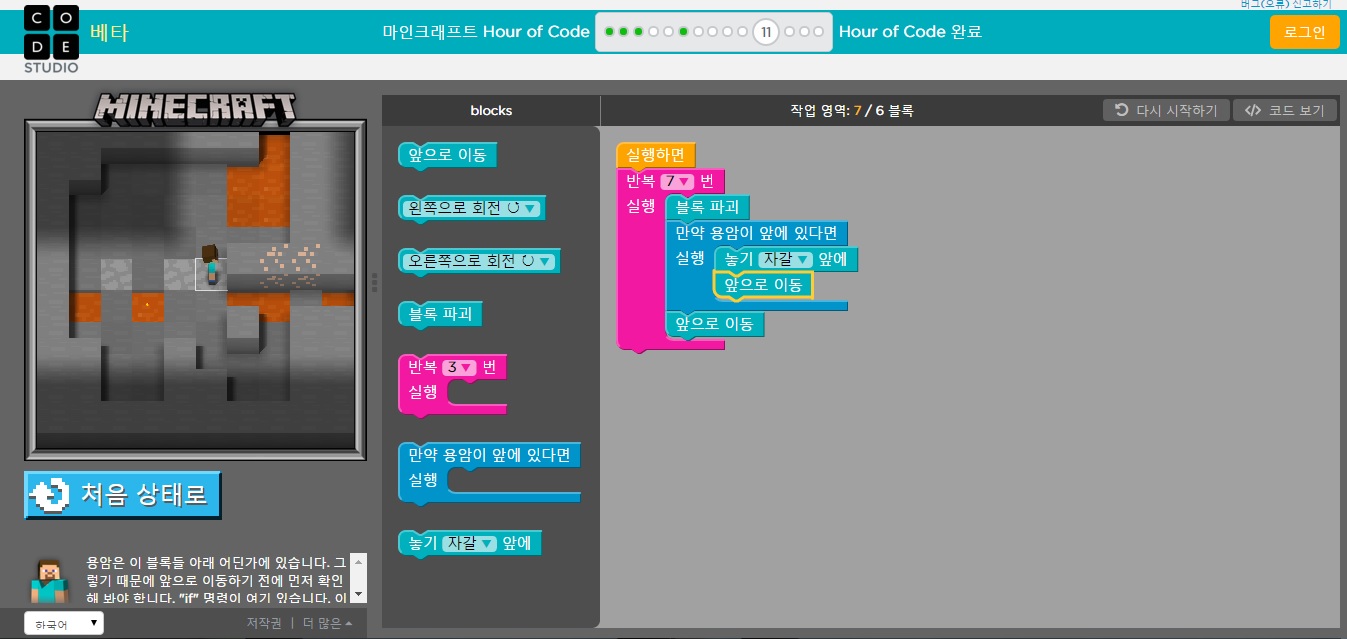Go to puzzle 2 progress dot
This screenshot has width=1347, height=639.
tap(623, 32)
